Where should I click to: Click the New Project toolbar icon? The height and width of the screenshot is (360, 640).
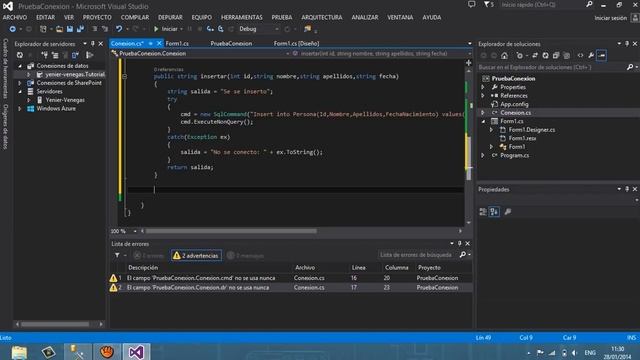click(43, 29)
